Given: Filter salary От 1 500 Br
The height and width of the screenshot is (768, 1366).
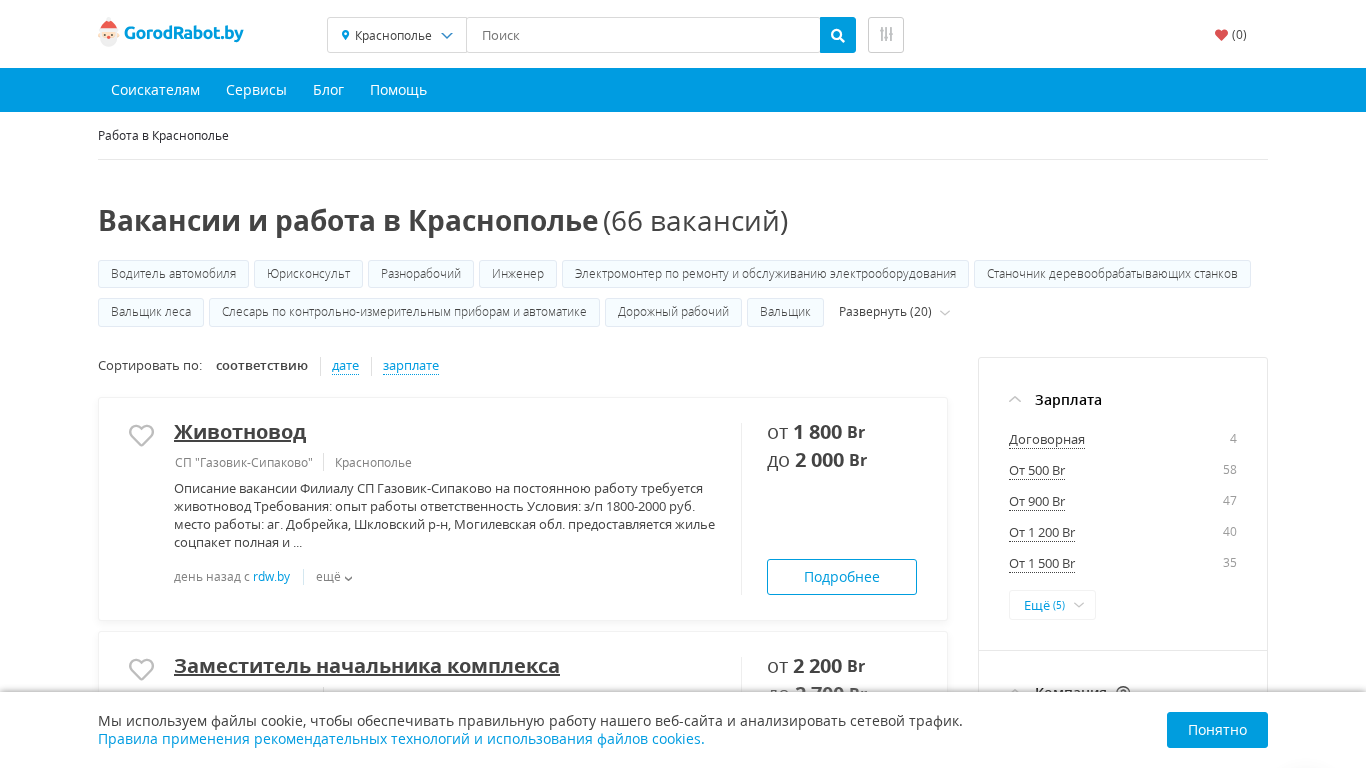Looking at the screenshot, I should (x=1042, y=564).
